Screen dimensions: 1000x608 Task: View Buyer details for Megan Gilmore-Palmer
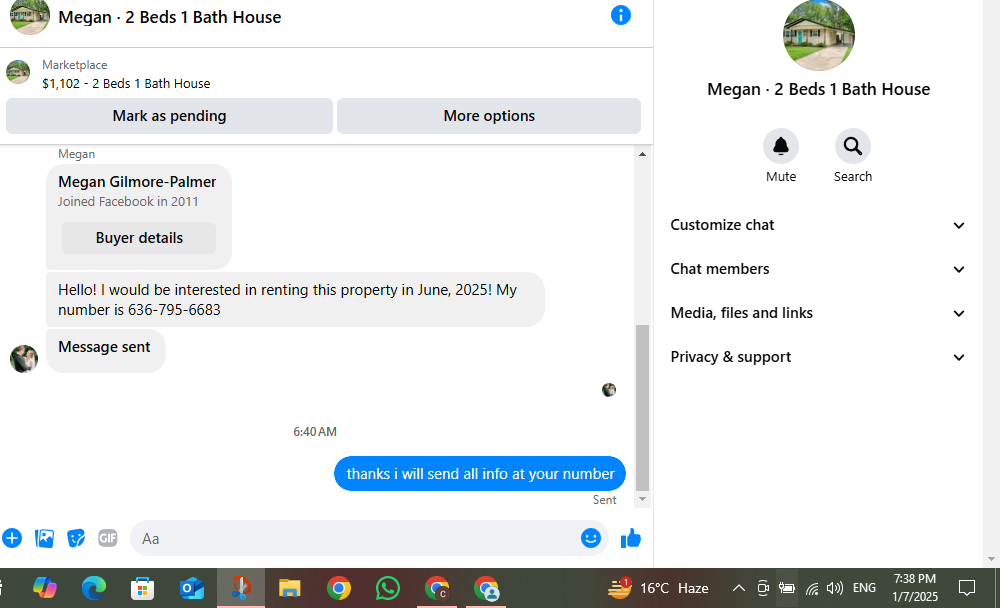(x=139, y=238)
